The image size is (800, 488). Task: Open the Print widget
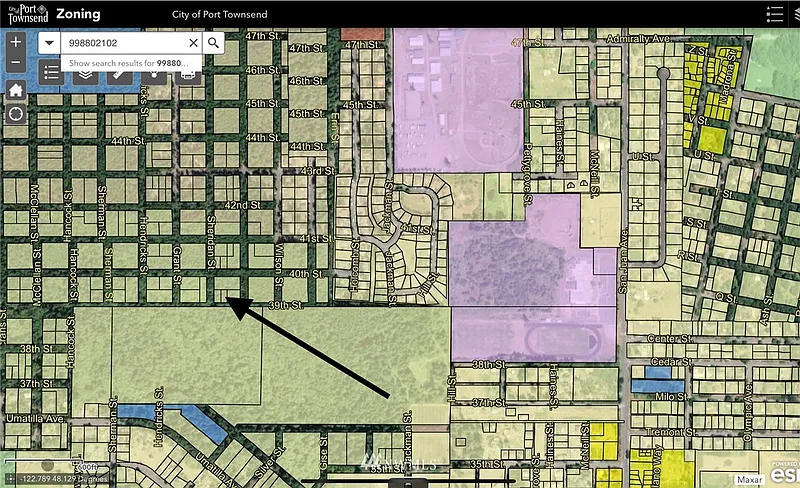pyautogui.click(x=186, y=72)
